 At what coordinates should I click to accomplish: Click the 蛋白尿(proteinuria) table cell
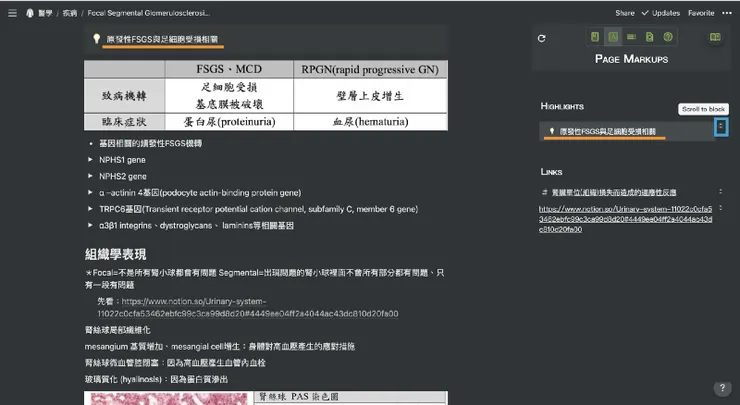229,122
